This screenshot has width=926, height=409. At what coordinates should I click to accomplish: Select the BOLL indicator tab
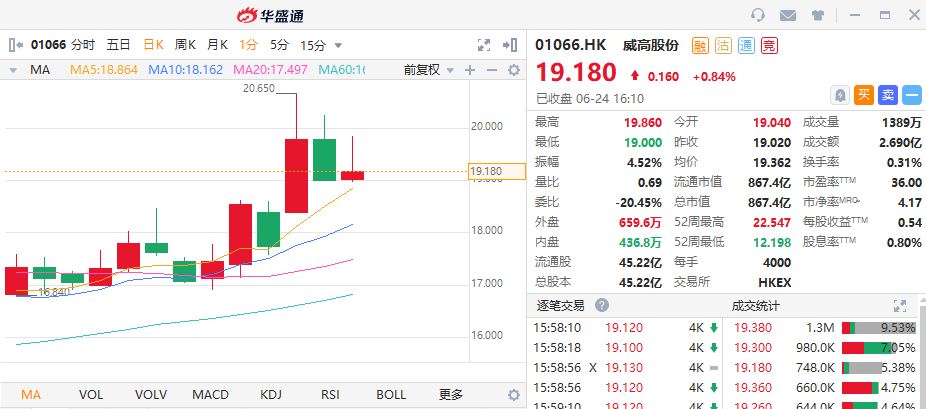(x=391, y=395)
